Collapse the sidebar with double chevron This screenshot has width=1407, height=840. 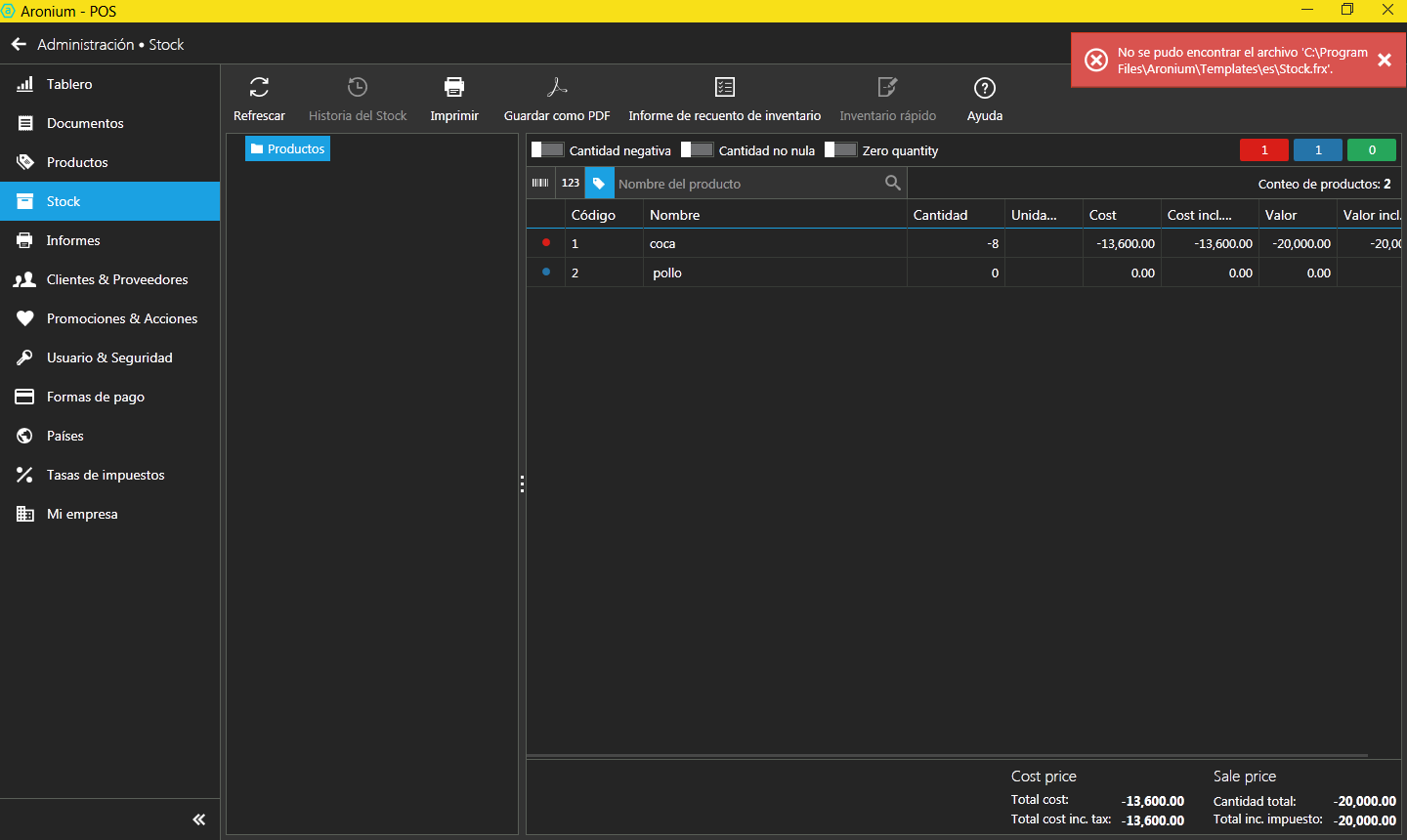click(199, 819)
